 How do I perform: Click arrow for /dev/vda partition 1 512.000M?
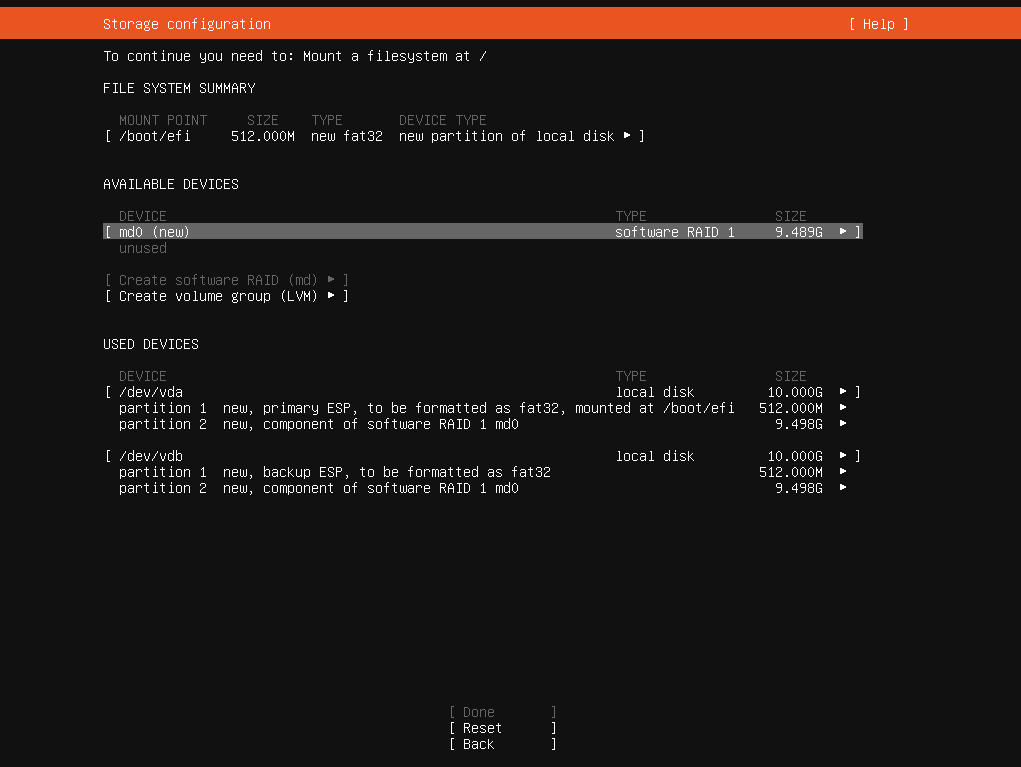[x=843, y=408]
